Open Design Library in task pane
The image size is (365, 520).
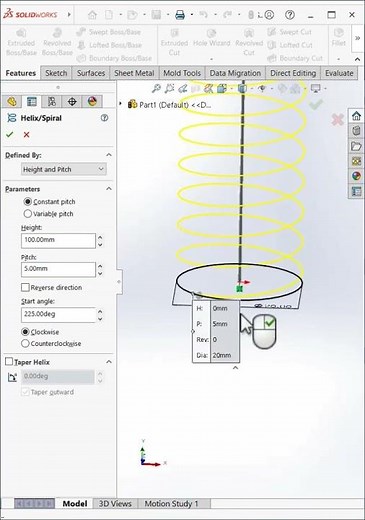click(356, 131)
